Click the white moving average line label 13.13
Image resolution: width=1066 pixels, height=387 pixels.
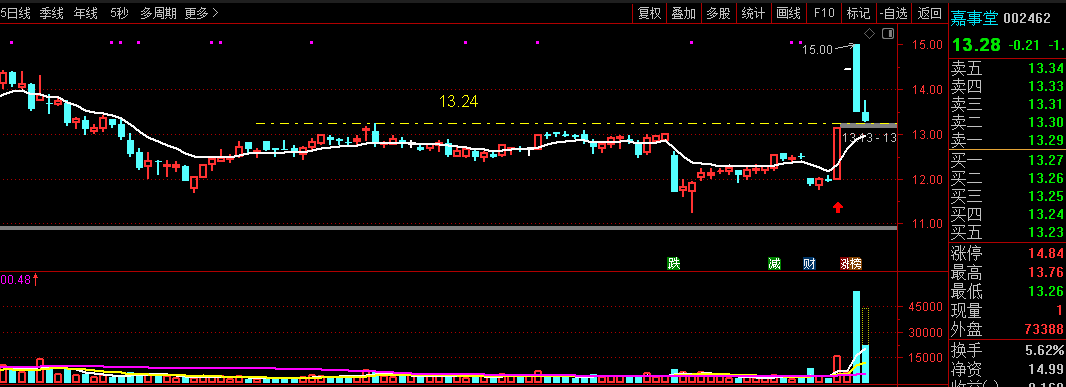[x=869, y=138]
